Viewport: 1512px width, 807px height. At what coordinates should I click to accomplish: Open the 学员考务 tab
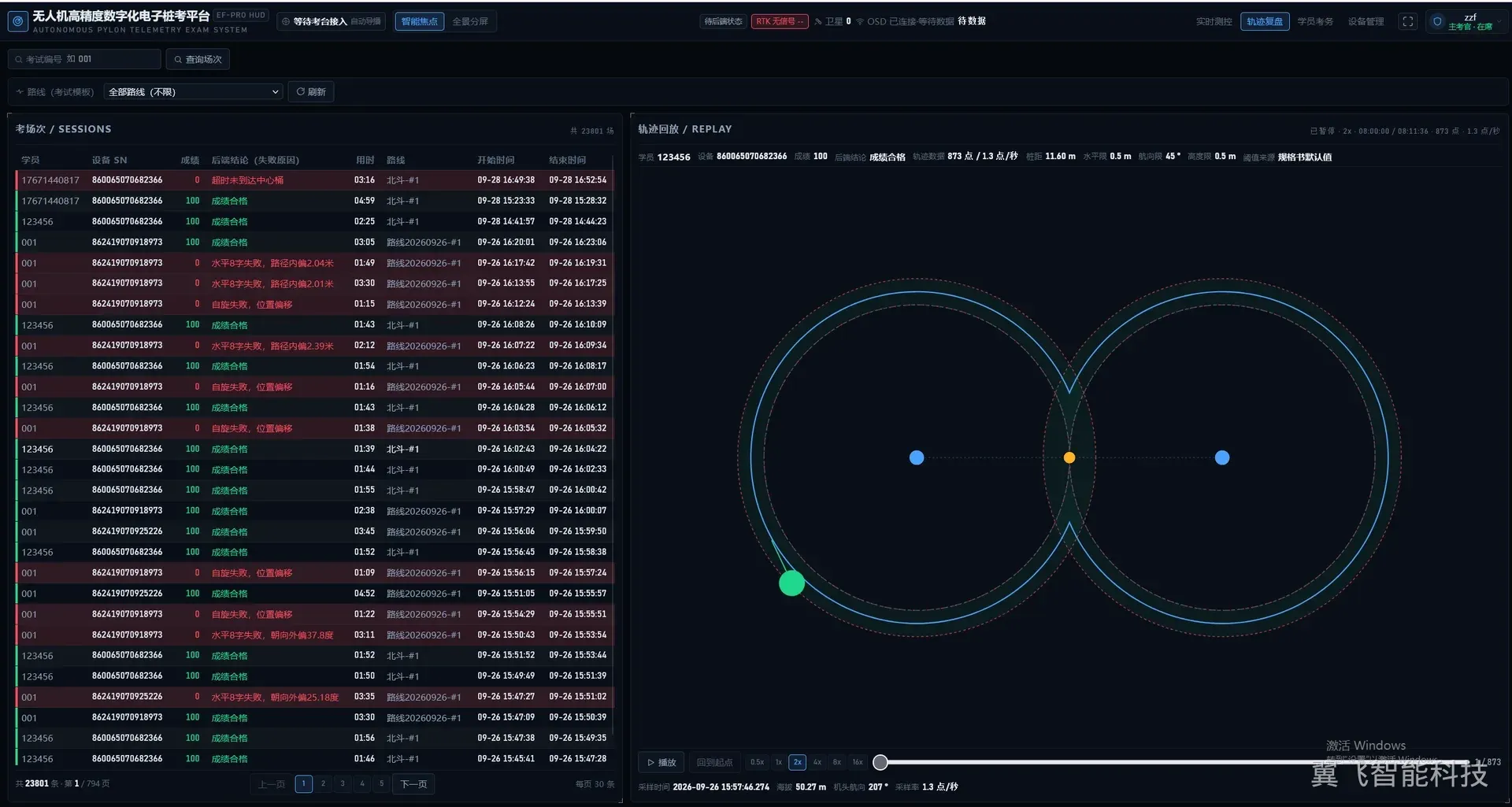pyautogui.click(x=1315, y=22)
